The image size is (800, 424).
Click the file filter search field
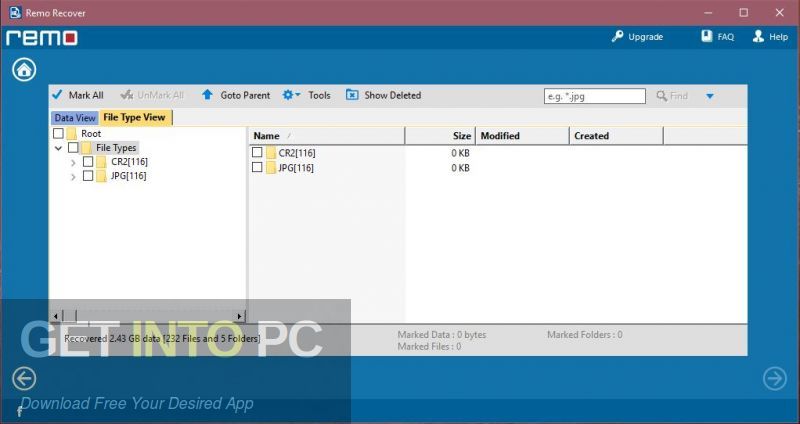click(595, 96)
